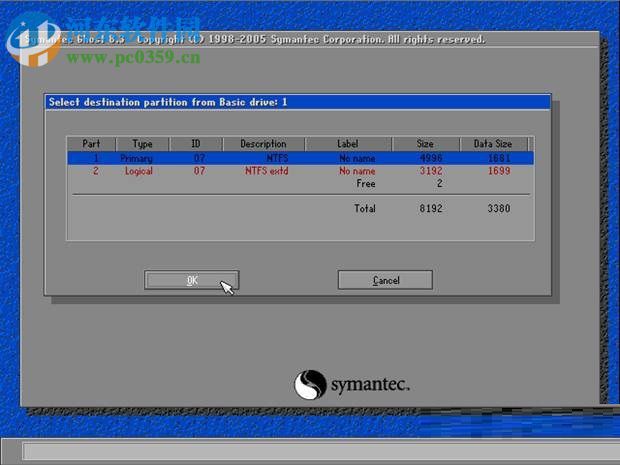Viewport: 620px width, 465px height.
Task: Click the Size column header
Action: [425, 144]
